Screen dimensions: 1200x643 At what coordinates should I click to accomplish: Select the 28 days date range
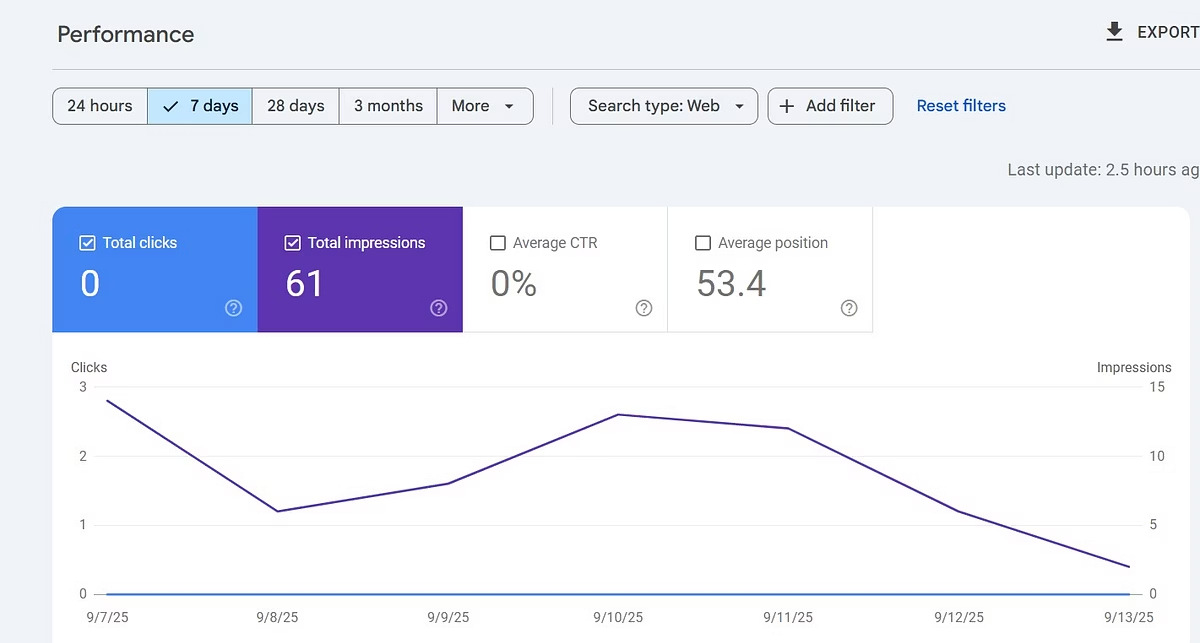296,106
